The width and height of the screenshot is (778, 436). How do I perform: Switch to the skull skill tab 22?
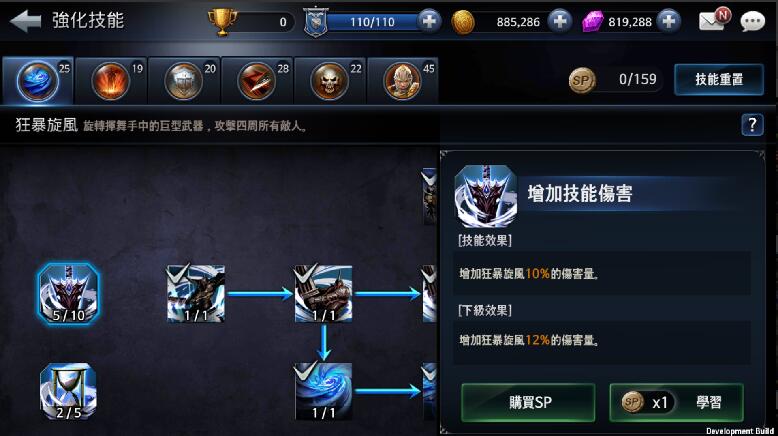329,80
